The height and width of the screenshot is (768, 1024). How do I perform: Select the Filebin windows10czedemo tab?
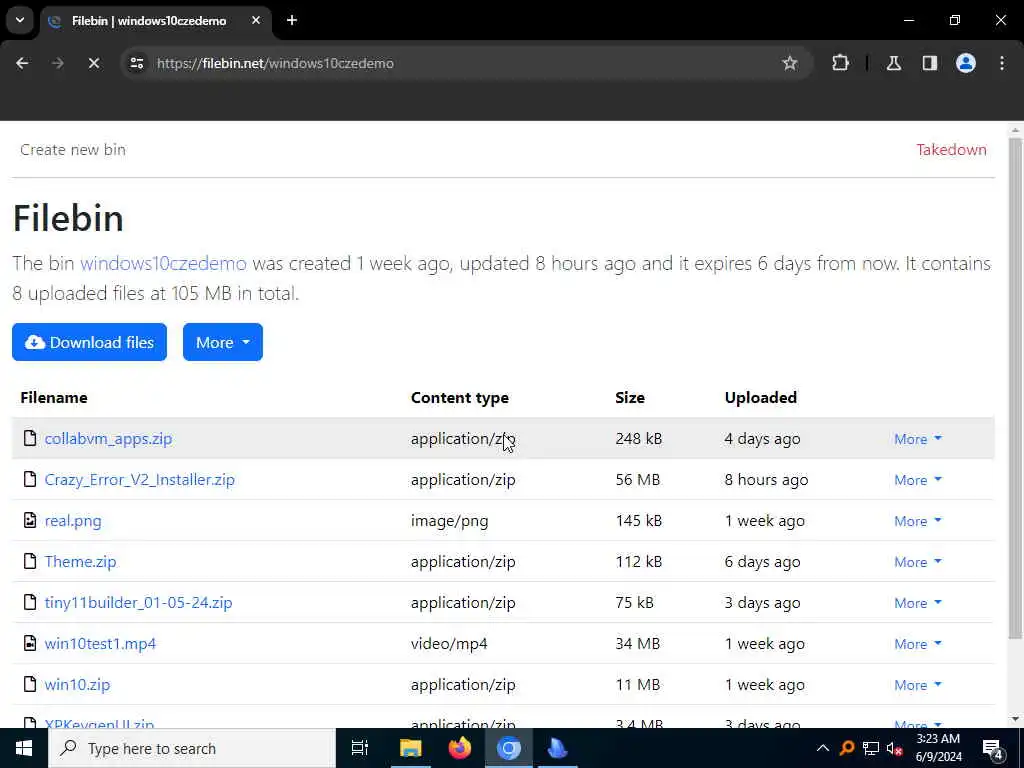click(x=155, y=21)
